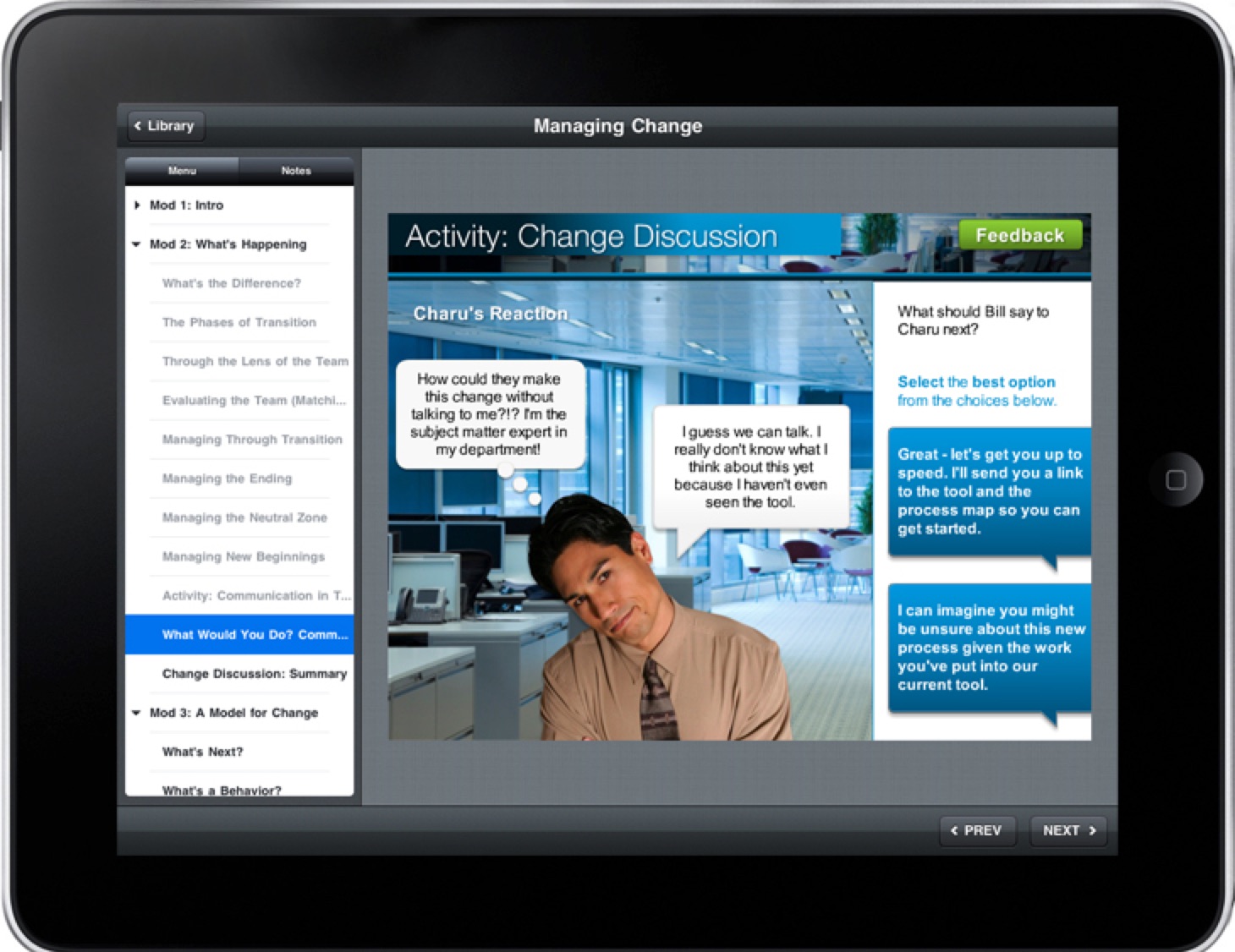1235x952 pixels.
Task: Go to previous slide with PREV
Action: point(977,831)
